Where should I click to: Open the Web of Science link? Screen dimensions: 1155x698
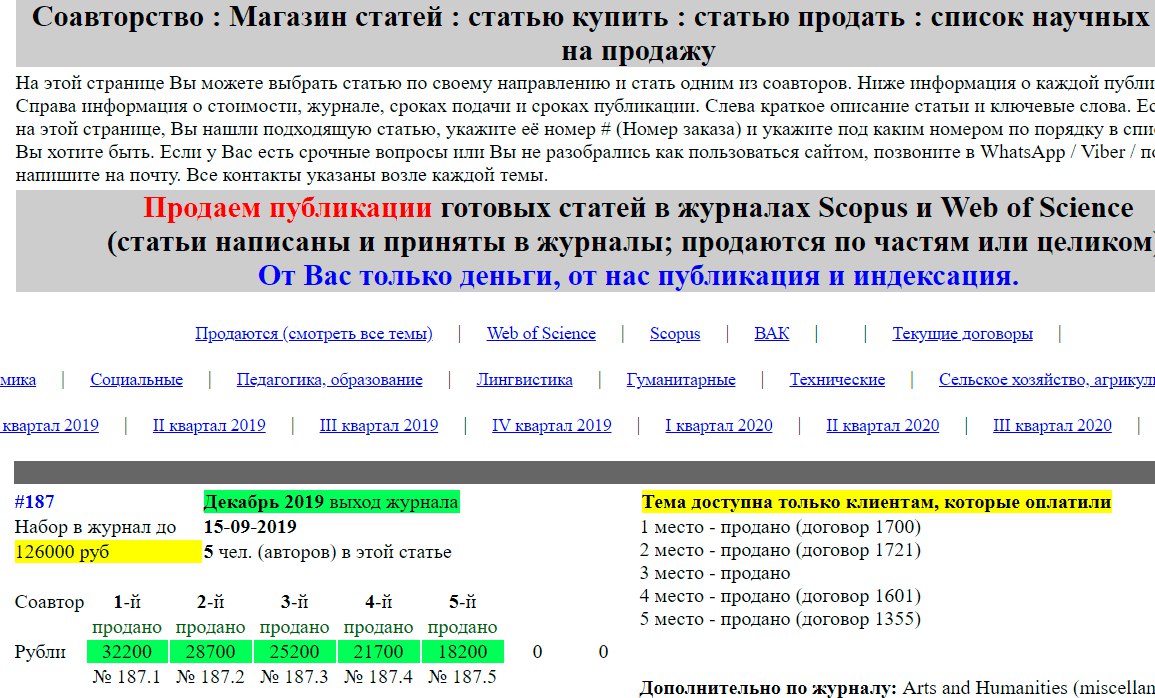pos(541,334)
